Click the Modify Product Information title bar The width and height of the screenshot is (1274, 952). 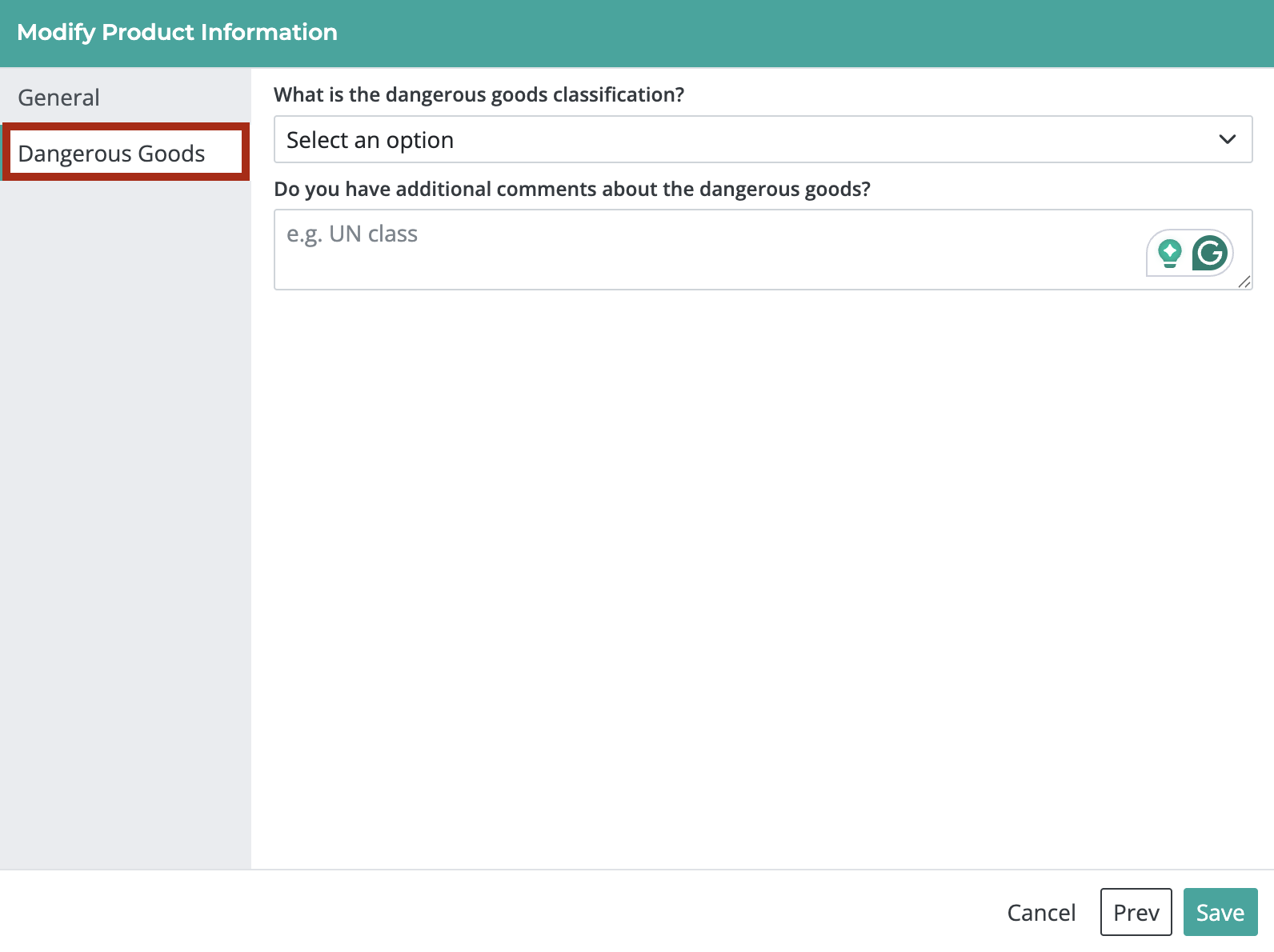pyautogui.click(x=178, y=32)
